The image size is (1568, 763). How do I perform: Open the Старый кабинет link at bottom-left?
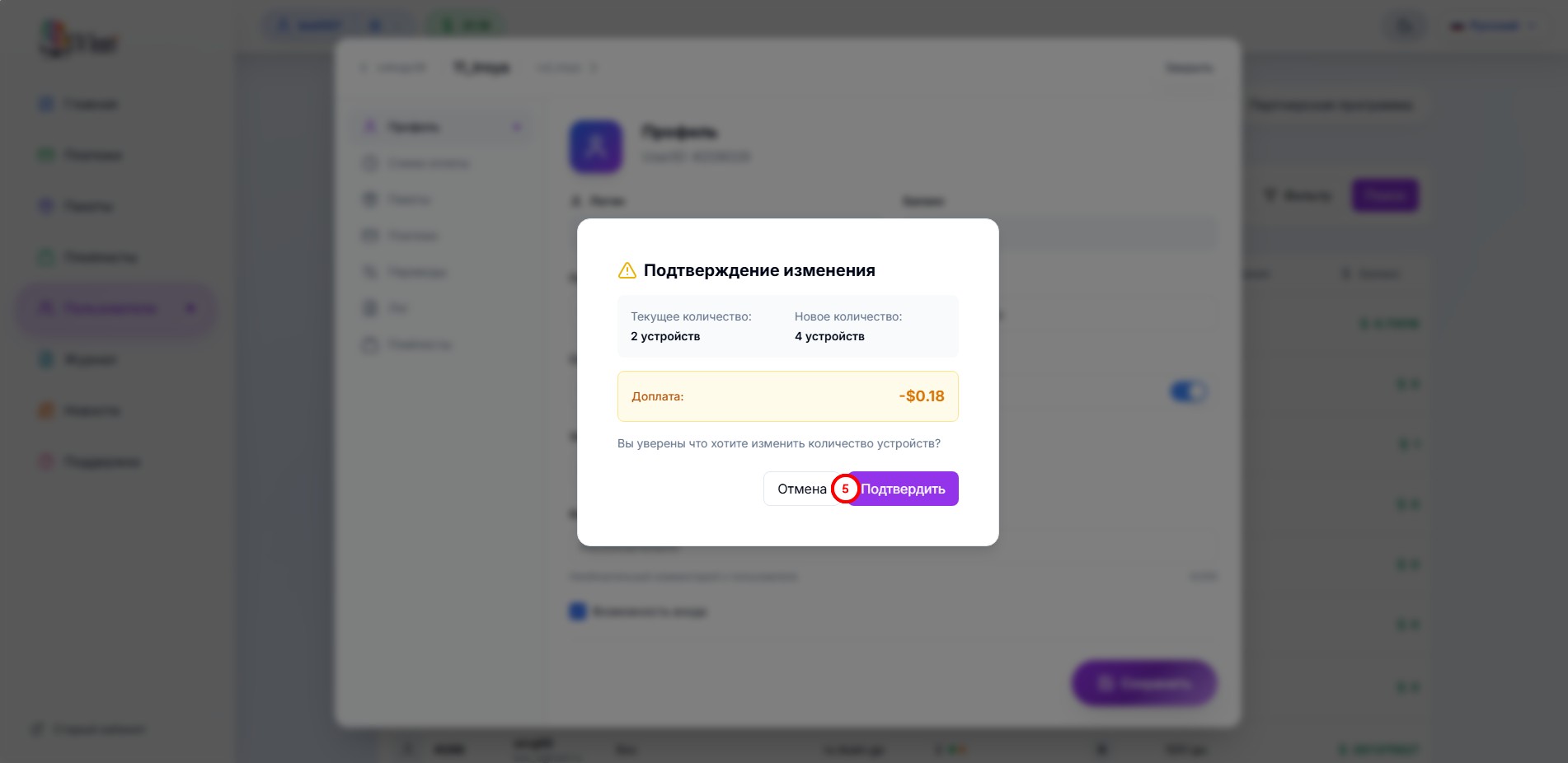click(98, 729)
